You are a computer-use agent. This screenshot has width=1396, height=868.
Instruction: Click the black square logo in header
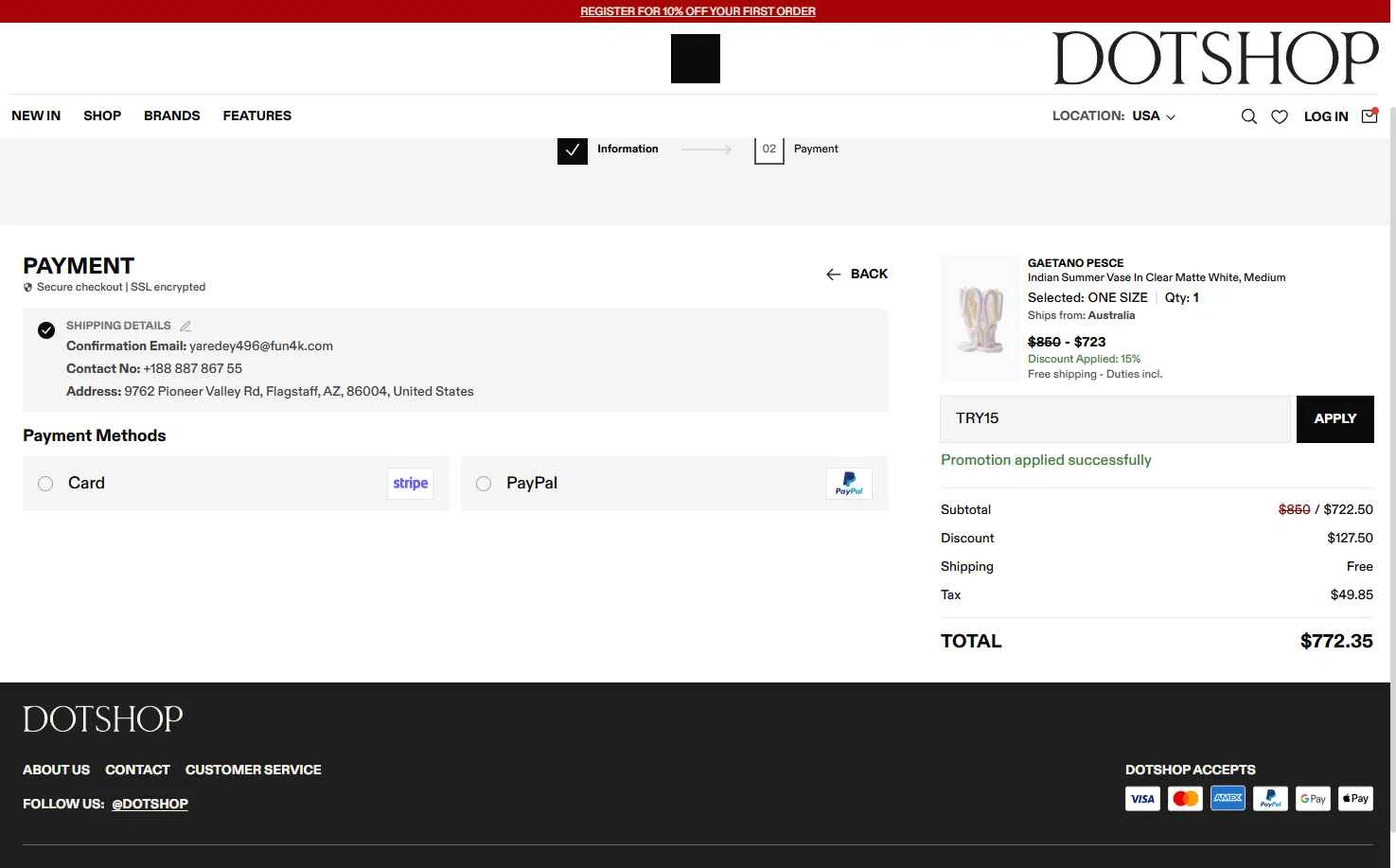(x=696, y=59)
